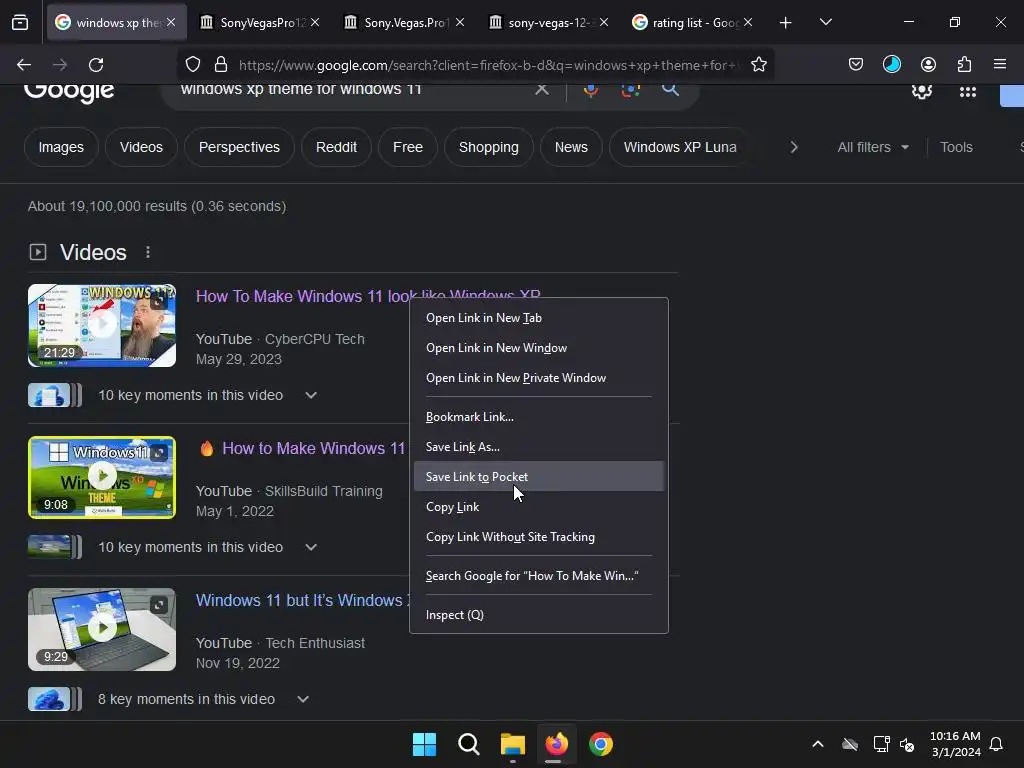
Task: Select Save Link to Pocket
Action: (538, 477)
